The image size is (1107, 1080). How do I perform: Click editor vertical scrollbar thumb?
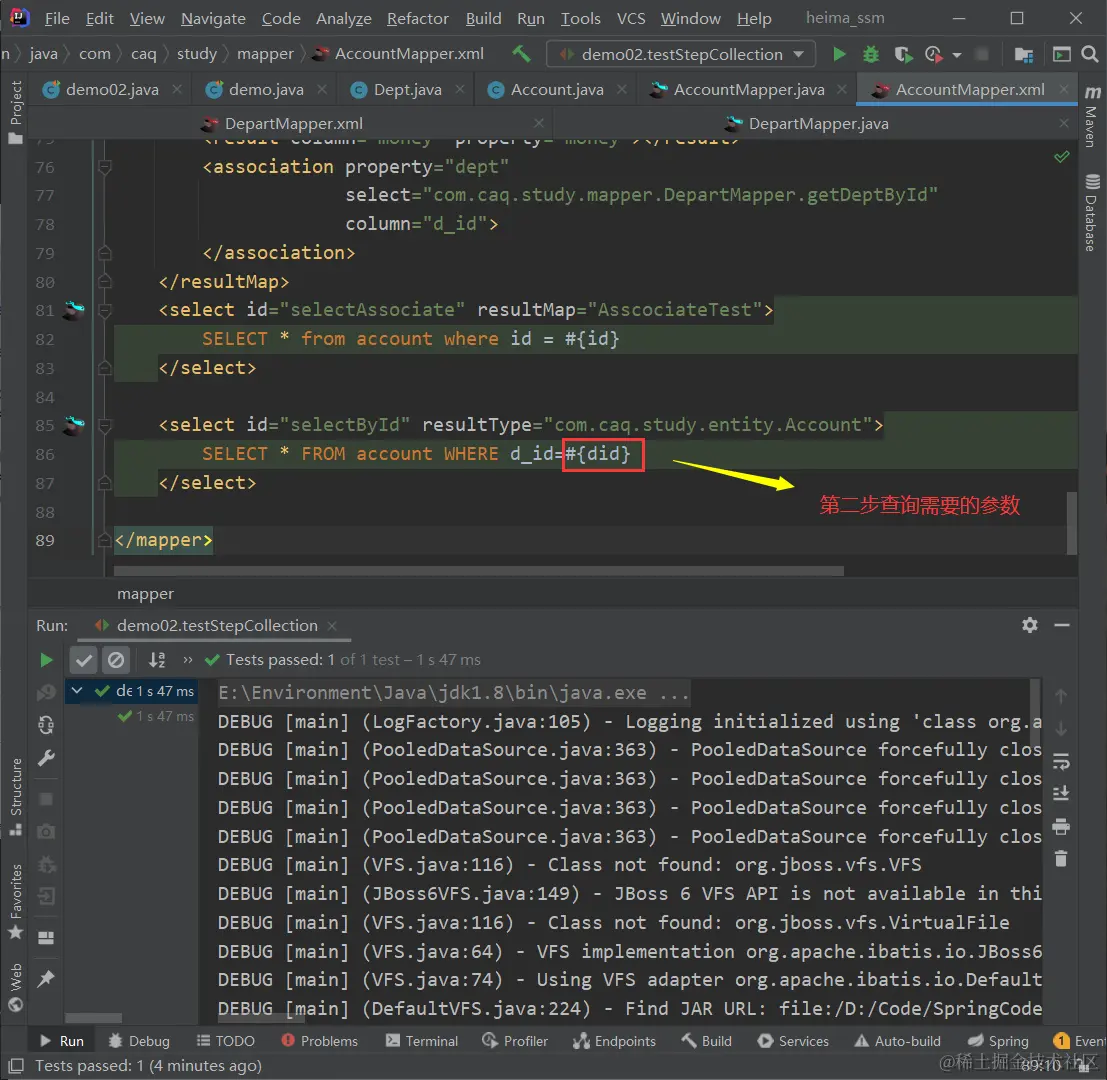(1072, 522)
